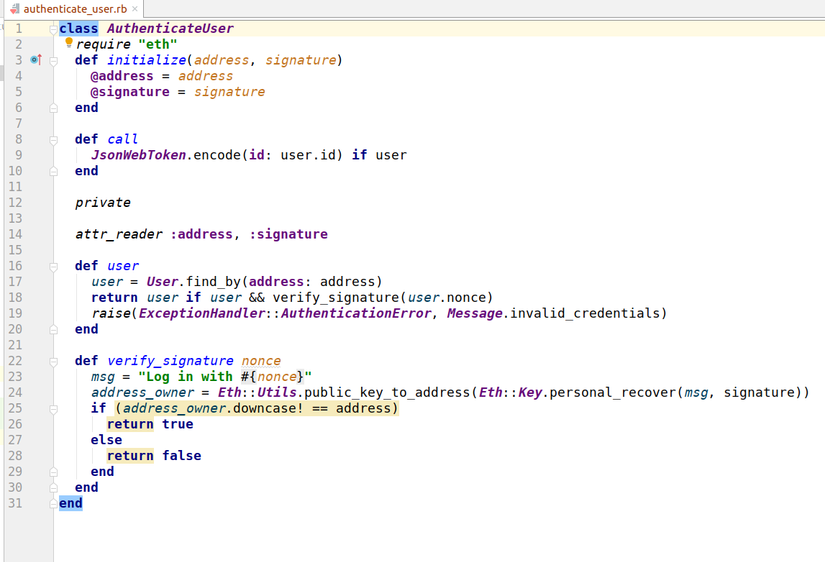Click line number 12 in the gutter
The image size is (825, 562).
(x=15, y=203)
